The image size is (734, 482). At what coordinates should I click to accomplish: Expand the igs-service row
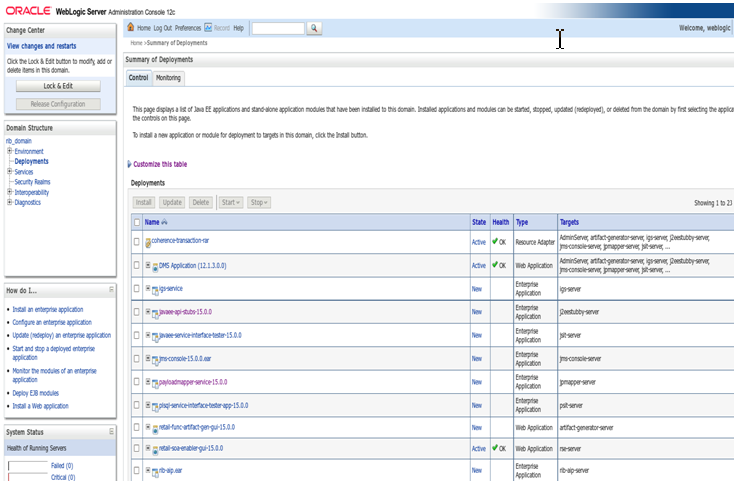pyautogui.click(x=147, y=288)
